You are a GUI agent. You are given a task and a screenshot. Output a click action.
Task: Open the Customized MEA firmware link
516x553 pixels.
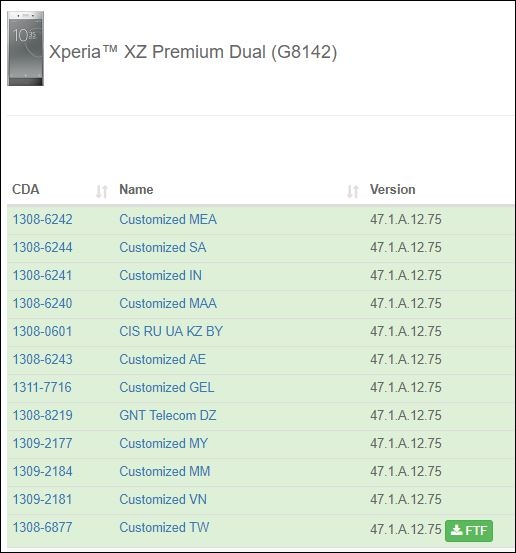pyautogui.click(x=168, y=219)
